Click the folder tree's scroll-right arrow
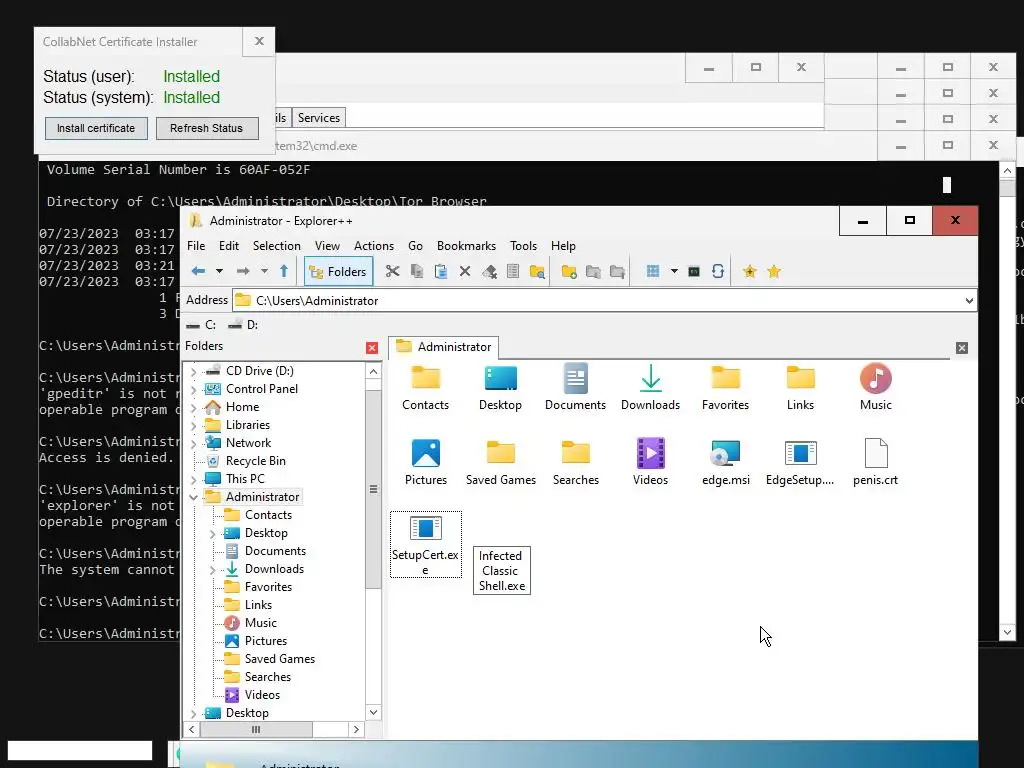 356,729
